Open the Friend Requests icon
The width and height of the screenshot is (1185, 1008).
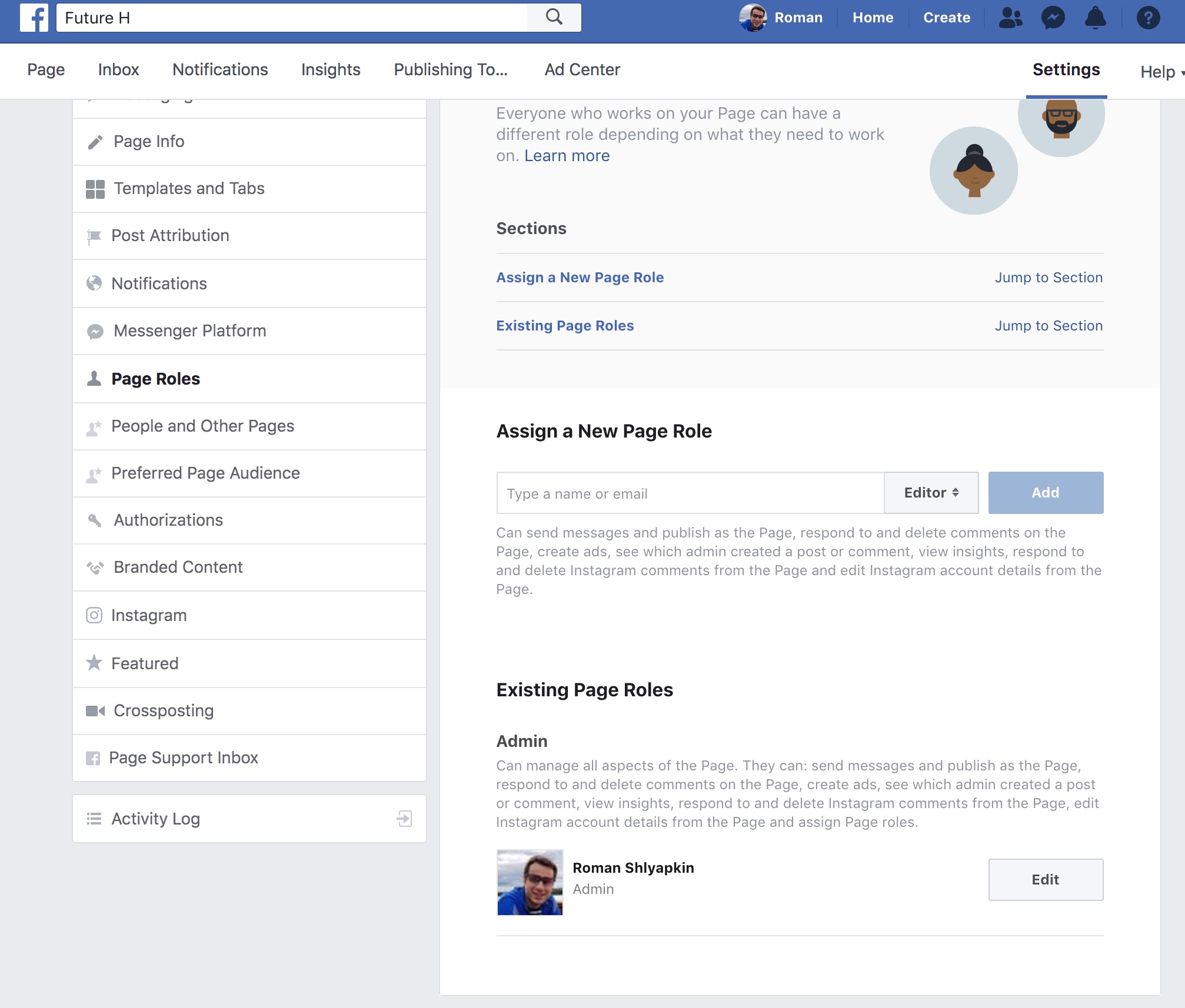1010,18
